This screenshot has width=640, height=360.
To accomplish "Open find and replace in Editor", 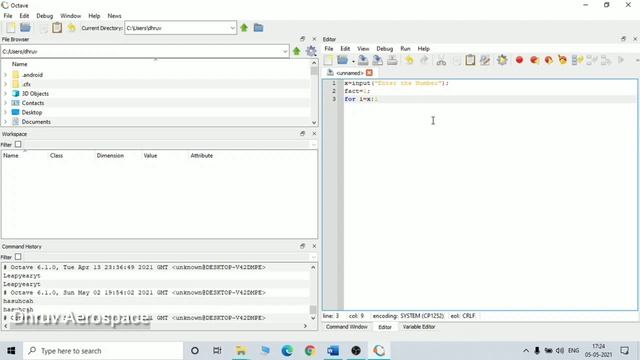I will pyautogui.click(x=485, y=60).
